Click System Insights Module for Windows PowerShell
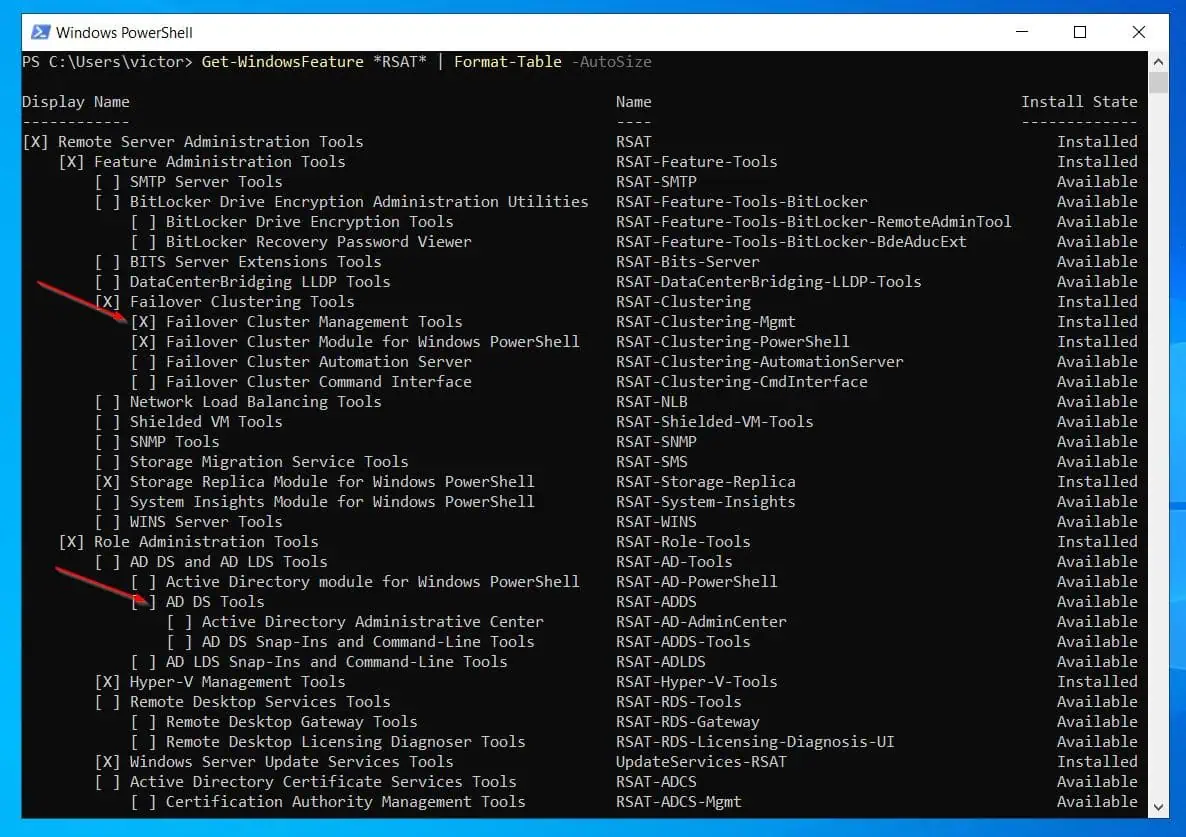Viewport: 1186px width, 837px height. point(331,502)
